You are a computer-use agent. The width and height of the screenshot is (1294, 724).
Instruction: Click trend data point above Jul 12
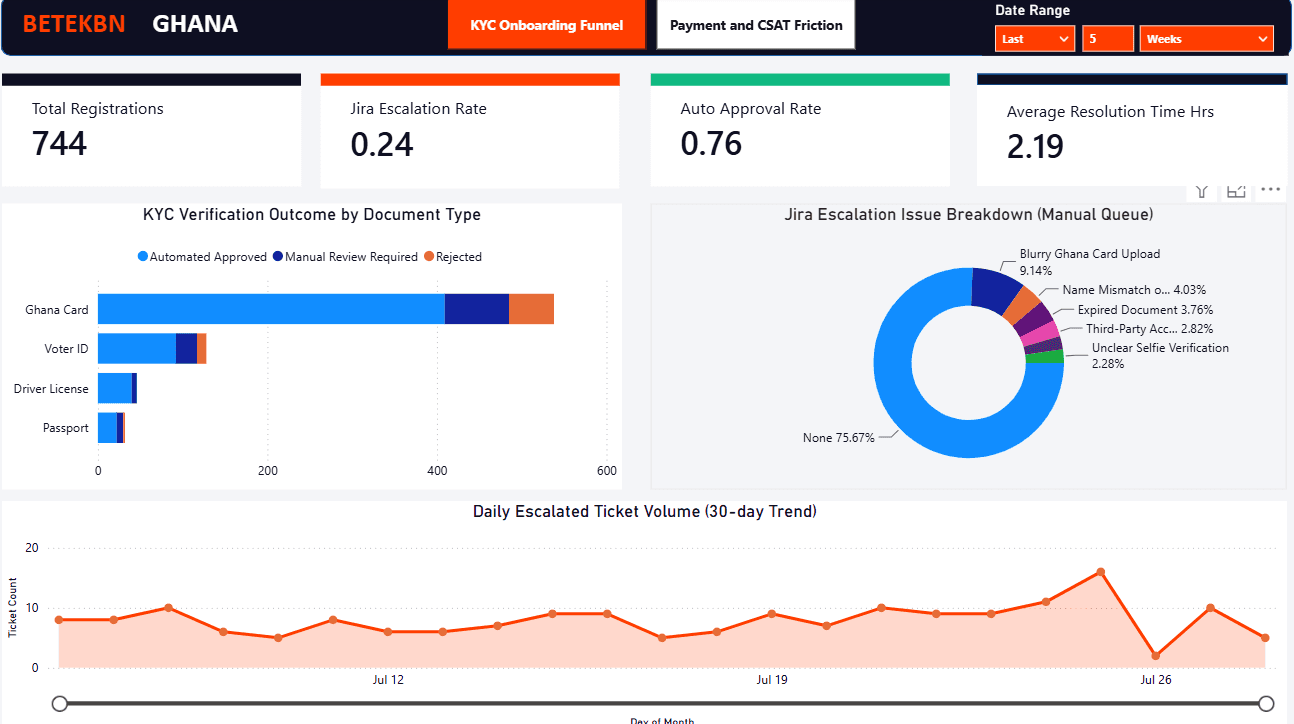pyautogui.click(x=388, y=632)
